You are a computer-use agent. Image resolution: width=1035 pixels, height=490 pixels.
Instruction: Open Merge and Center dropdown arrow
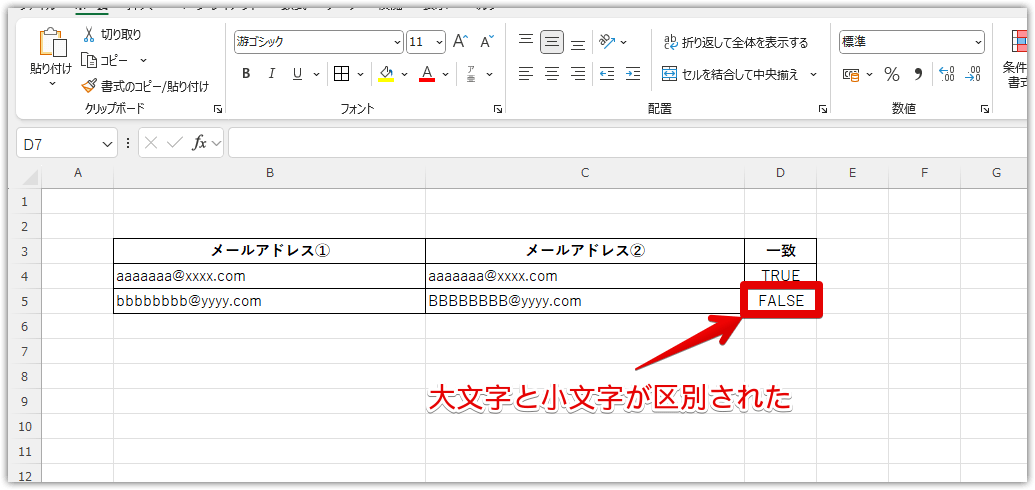tap(813, 74)
